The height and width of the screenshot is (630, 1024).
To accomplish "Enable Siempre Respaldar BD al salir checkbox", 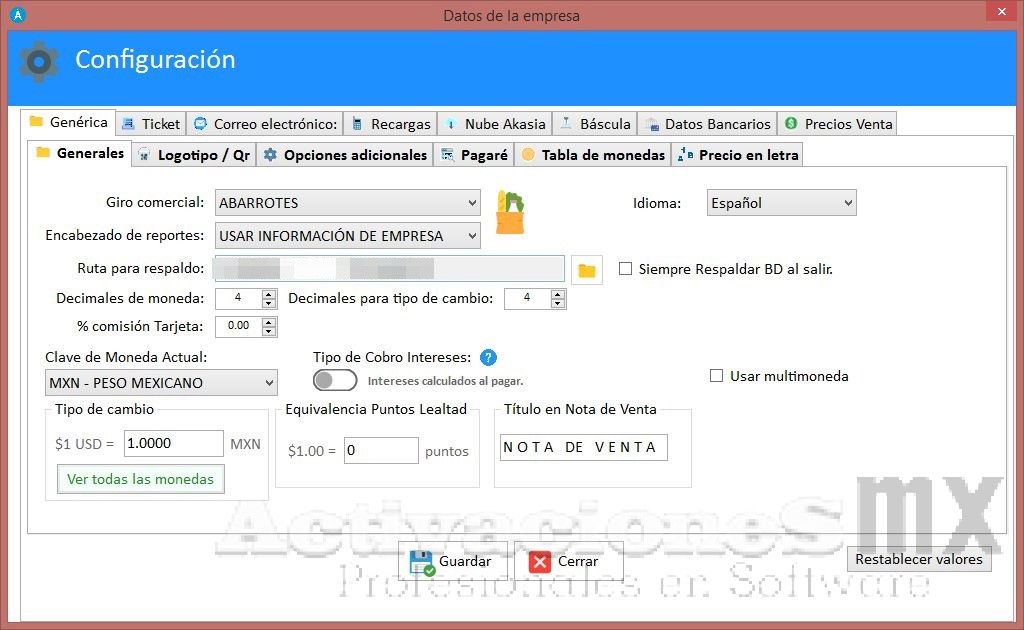I will [626, 269].
